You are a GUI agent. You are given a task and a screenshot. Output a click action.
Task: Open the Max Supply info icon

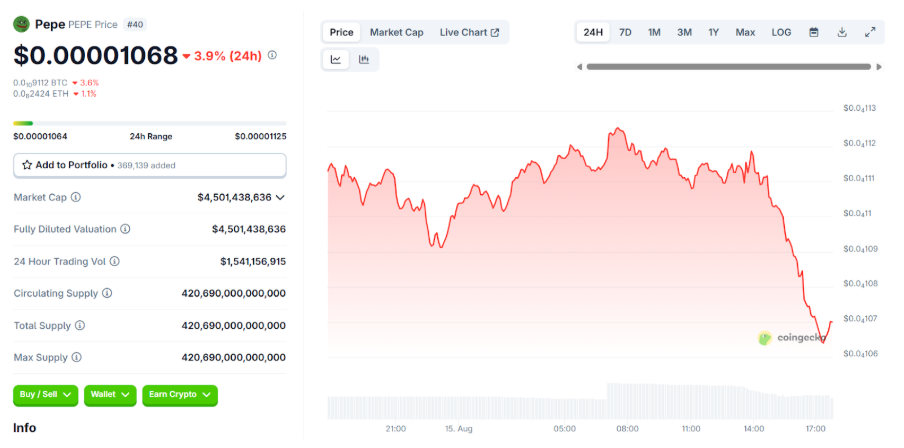pyautogui.click(x=77, y=357)
